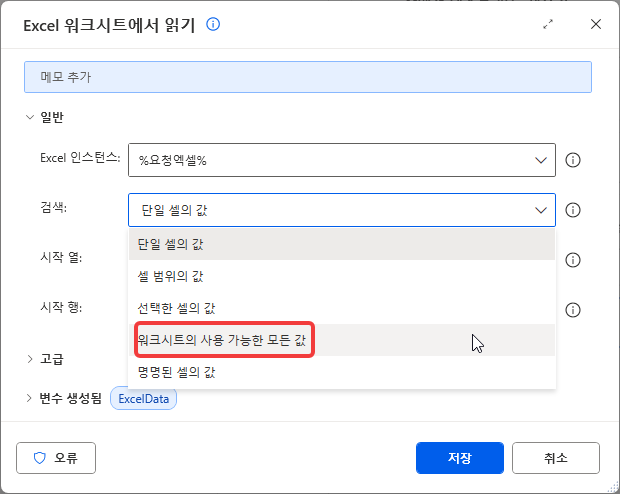The height and width of the screenshot is (494, 620).
Task: Open the info icon beside the dialog title
Action: coord(213,25)
